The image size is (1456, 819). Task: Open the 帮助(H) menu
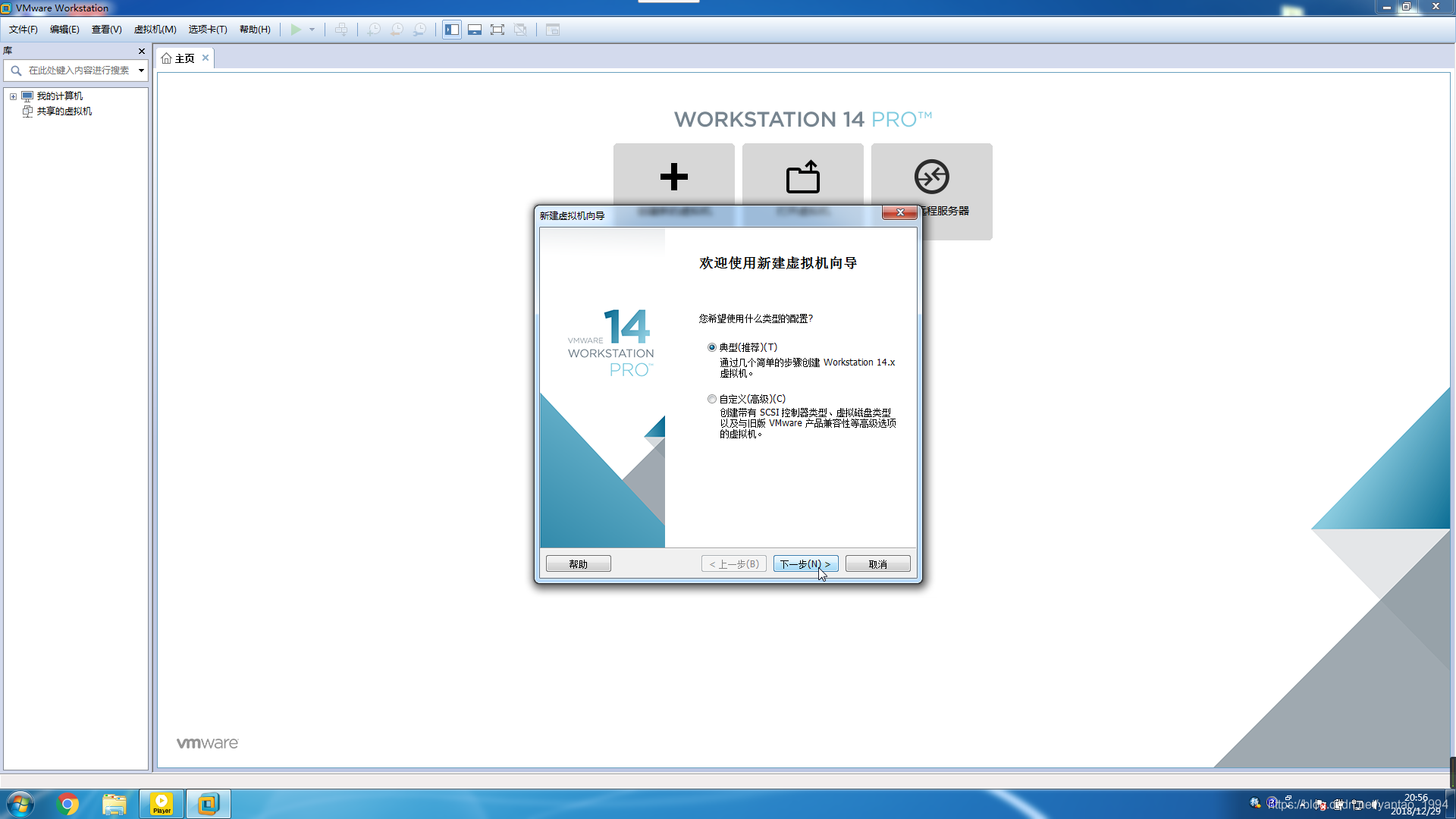click(x=255, y=30)
